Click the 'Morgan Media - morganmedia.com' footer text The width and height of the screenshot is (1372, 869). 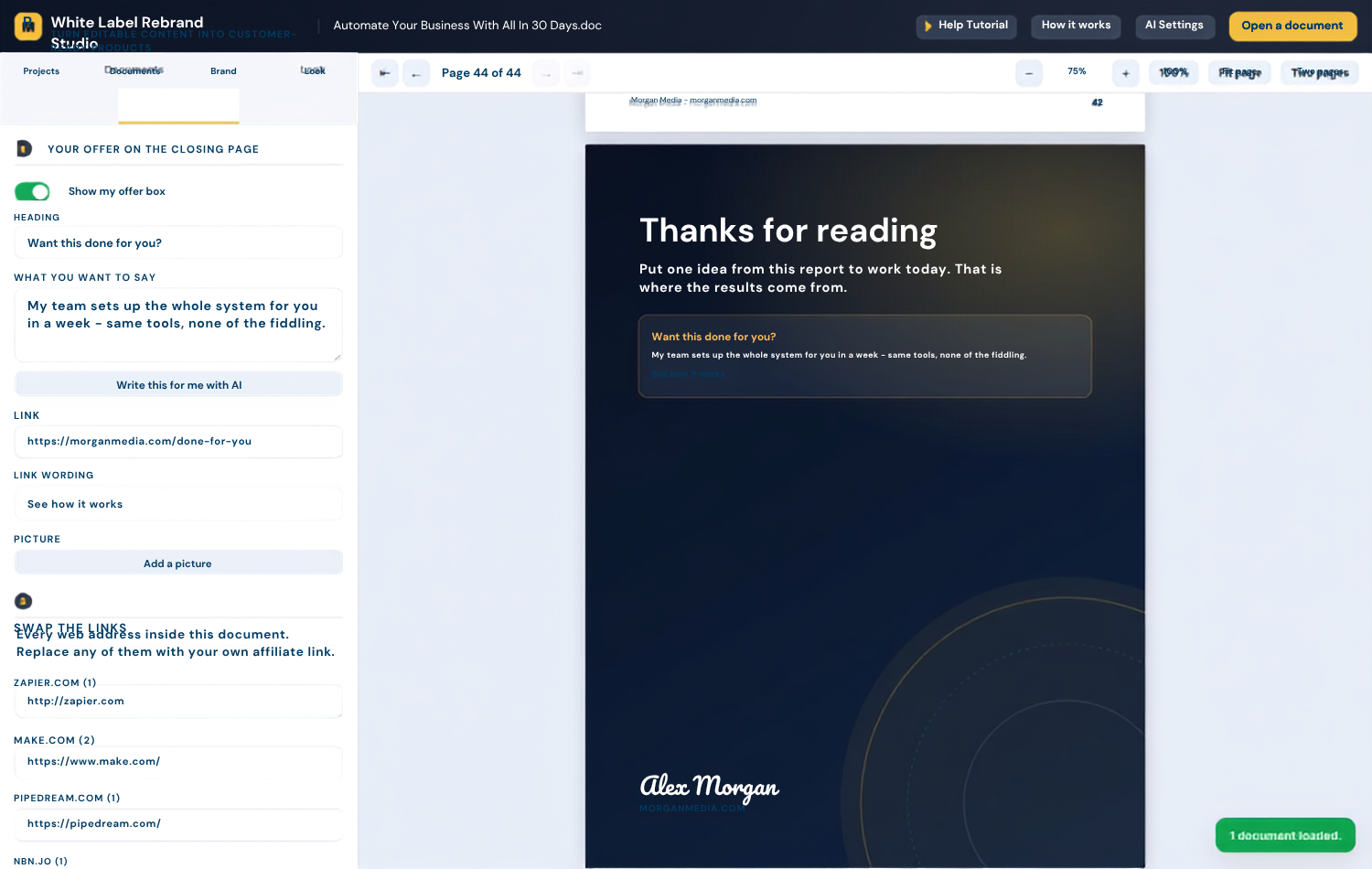click(x=693, y=101)
